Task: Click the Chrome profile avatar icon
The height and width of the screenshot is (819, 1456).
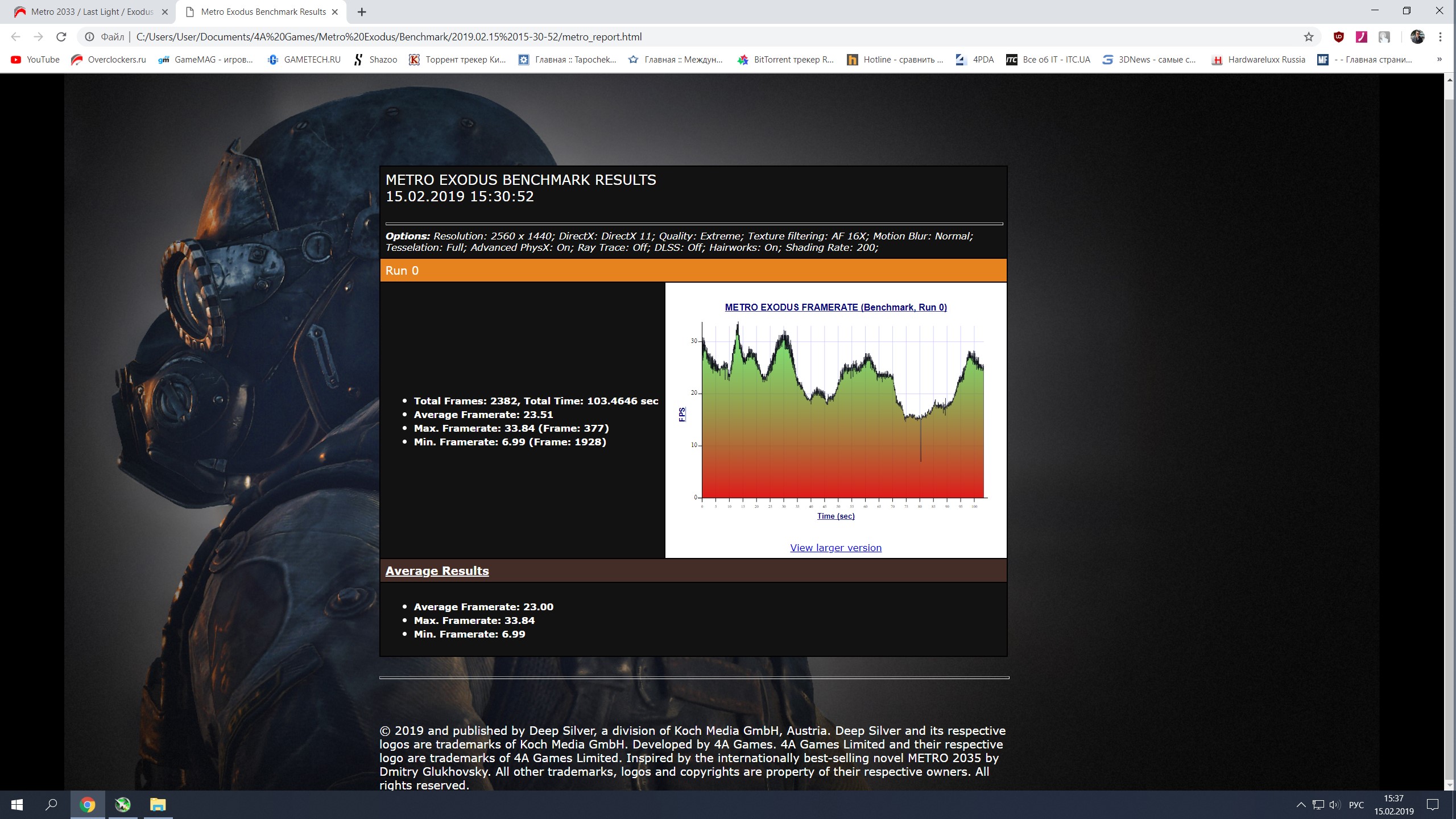Action: pos(1417,37)
